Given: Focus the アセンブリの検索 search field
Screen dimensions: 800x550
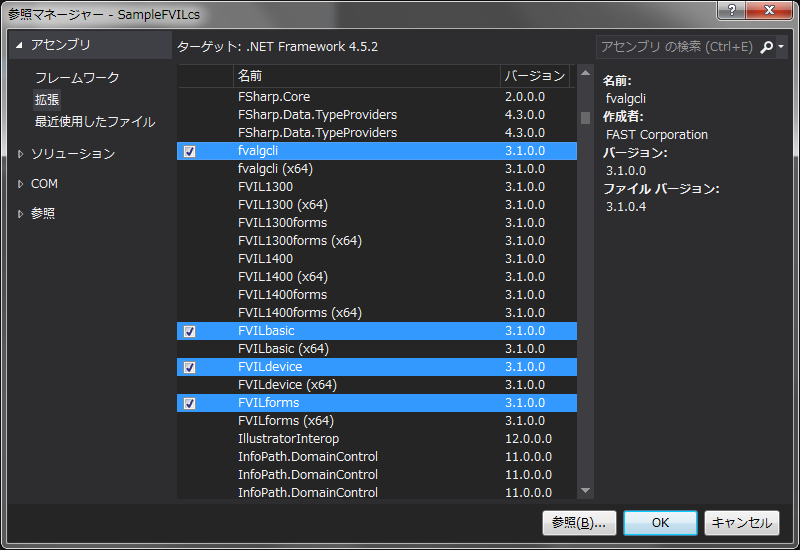Looking at the screenshot, I should pos(677,47).
